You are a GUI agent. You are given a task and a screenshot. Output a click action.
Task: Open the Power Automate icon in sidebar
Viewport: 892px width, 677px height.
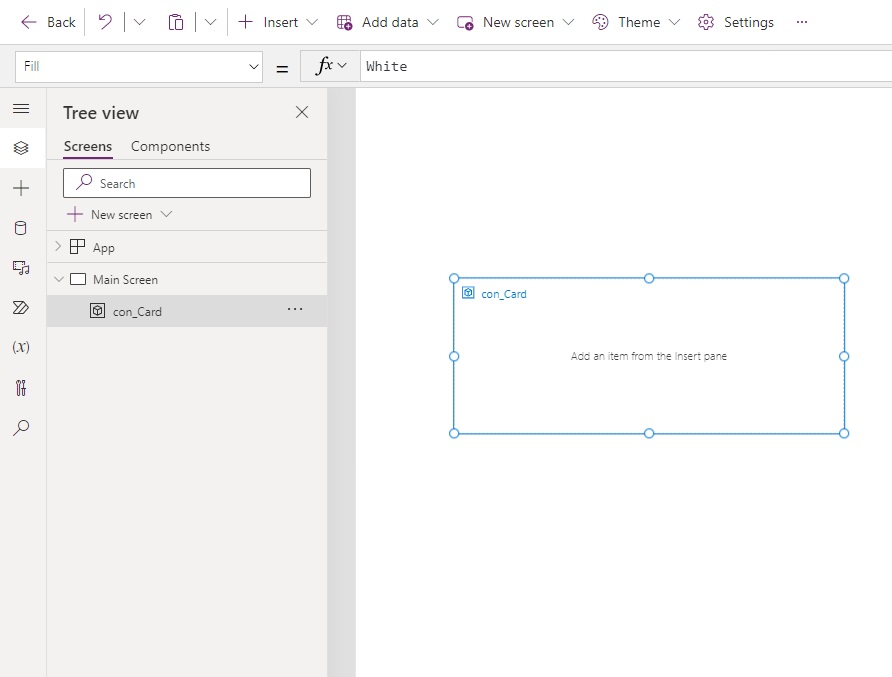[20, 308]
